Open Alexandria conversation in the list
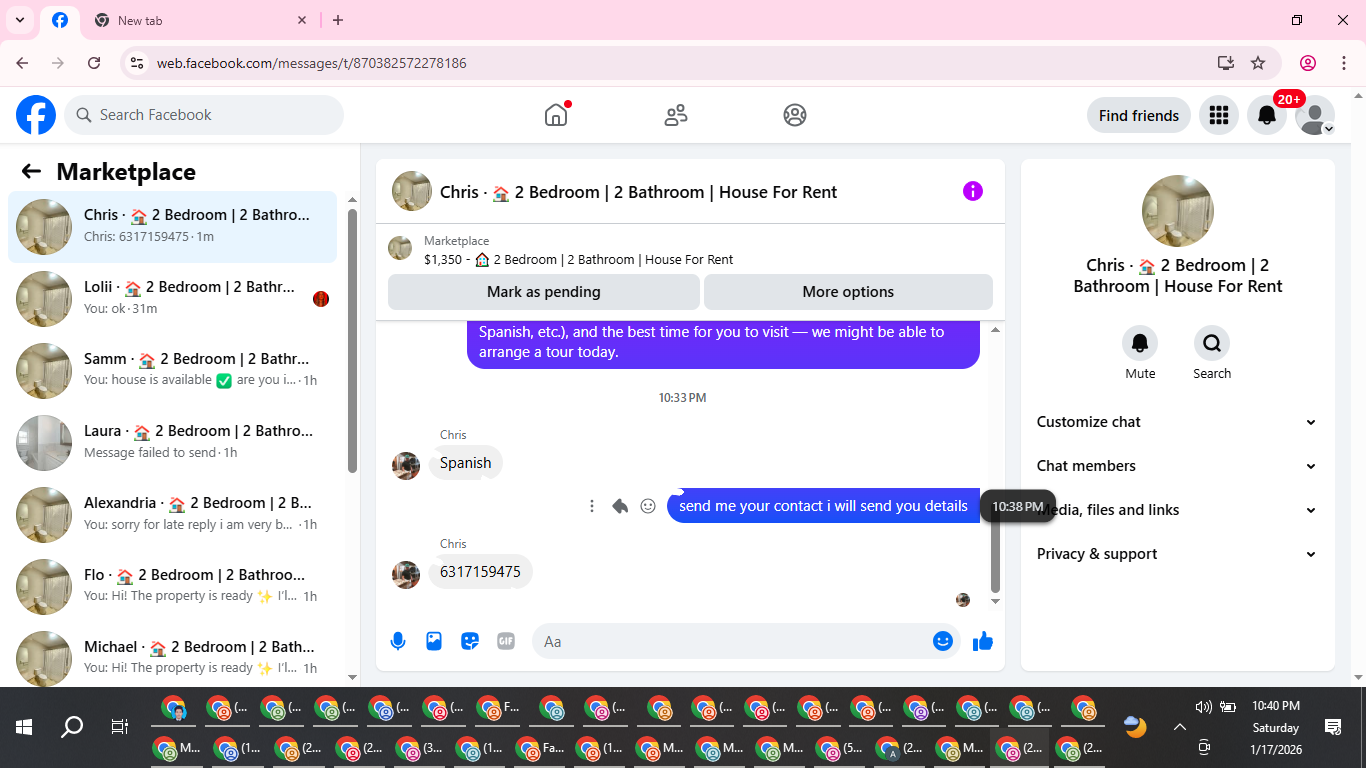 (x=172, y=514)
